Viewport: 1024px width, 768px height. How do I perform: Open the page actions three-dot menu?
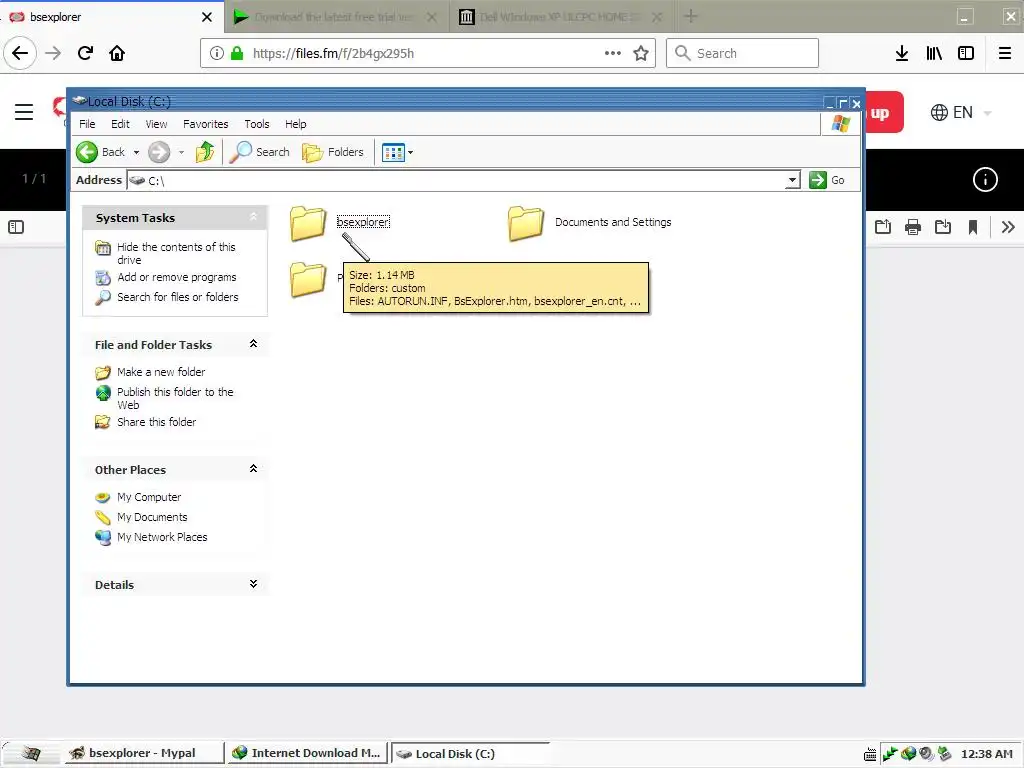coord(613,53)
